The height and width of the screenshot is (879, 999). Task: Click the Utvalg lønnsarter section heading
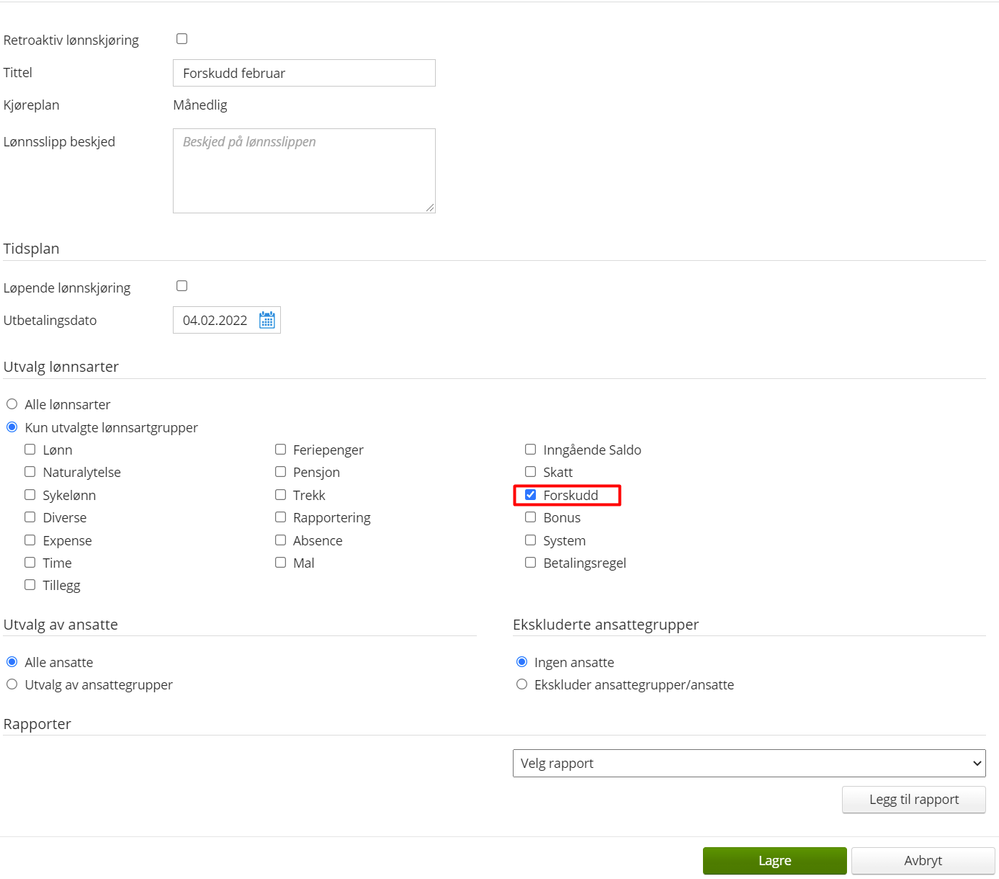coord(61,367)
